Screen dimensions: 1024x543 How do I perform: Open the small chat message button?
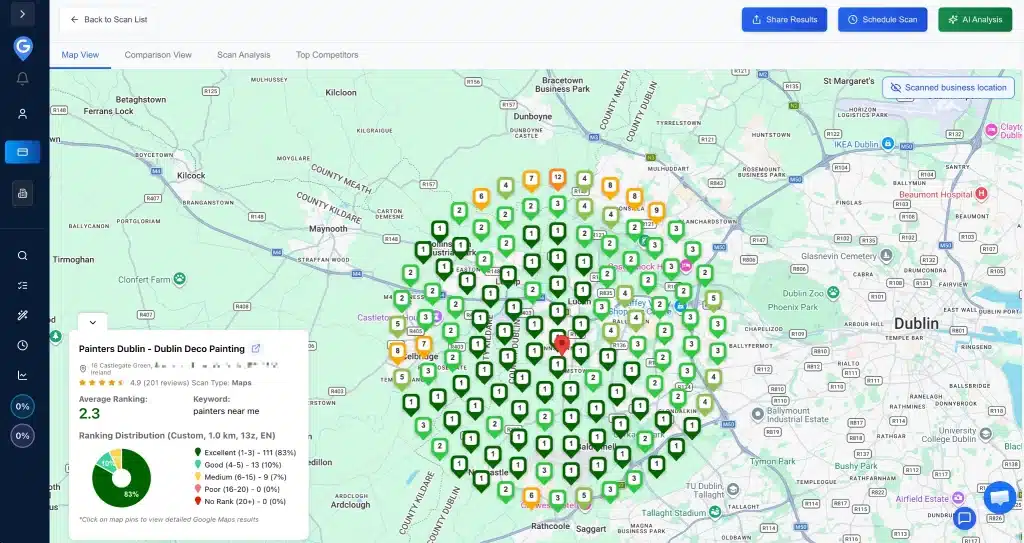(x=965, y=518)
